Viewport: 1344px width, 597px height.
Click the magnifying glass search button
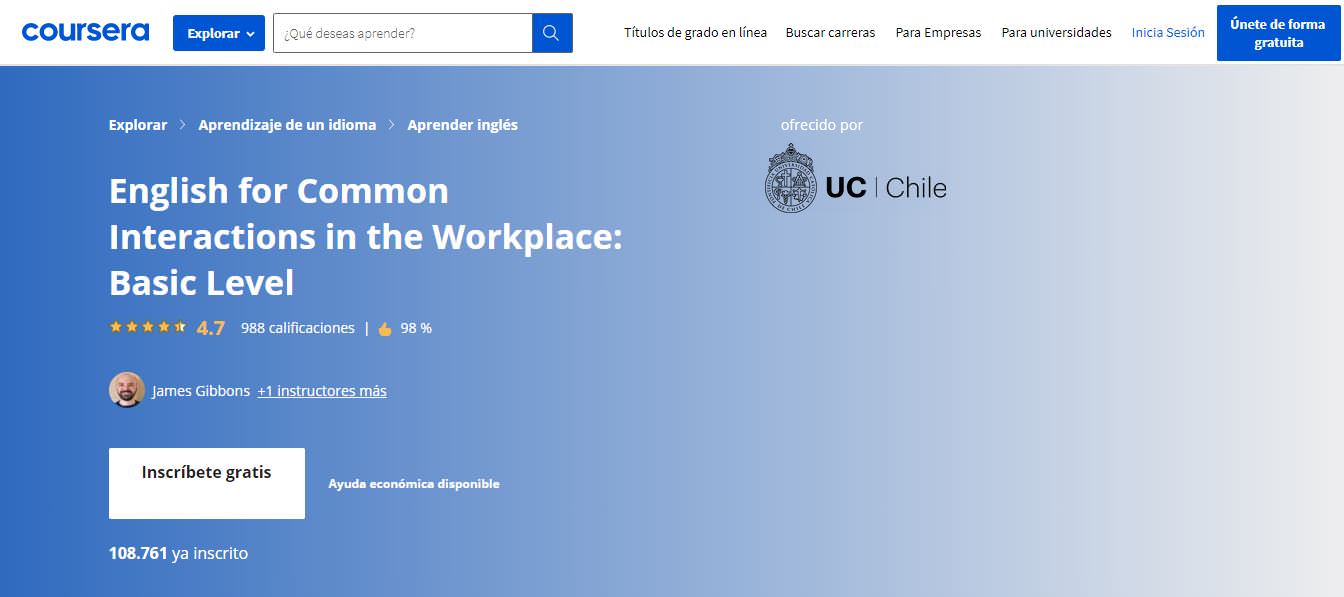click(x=552, y=33)
